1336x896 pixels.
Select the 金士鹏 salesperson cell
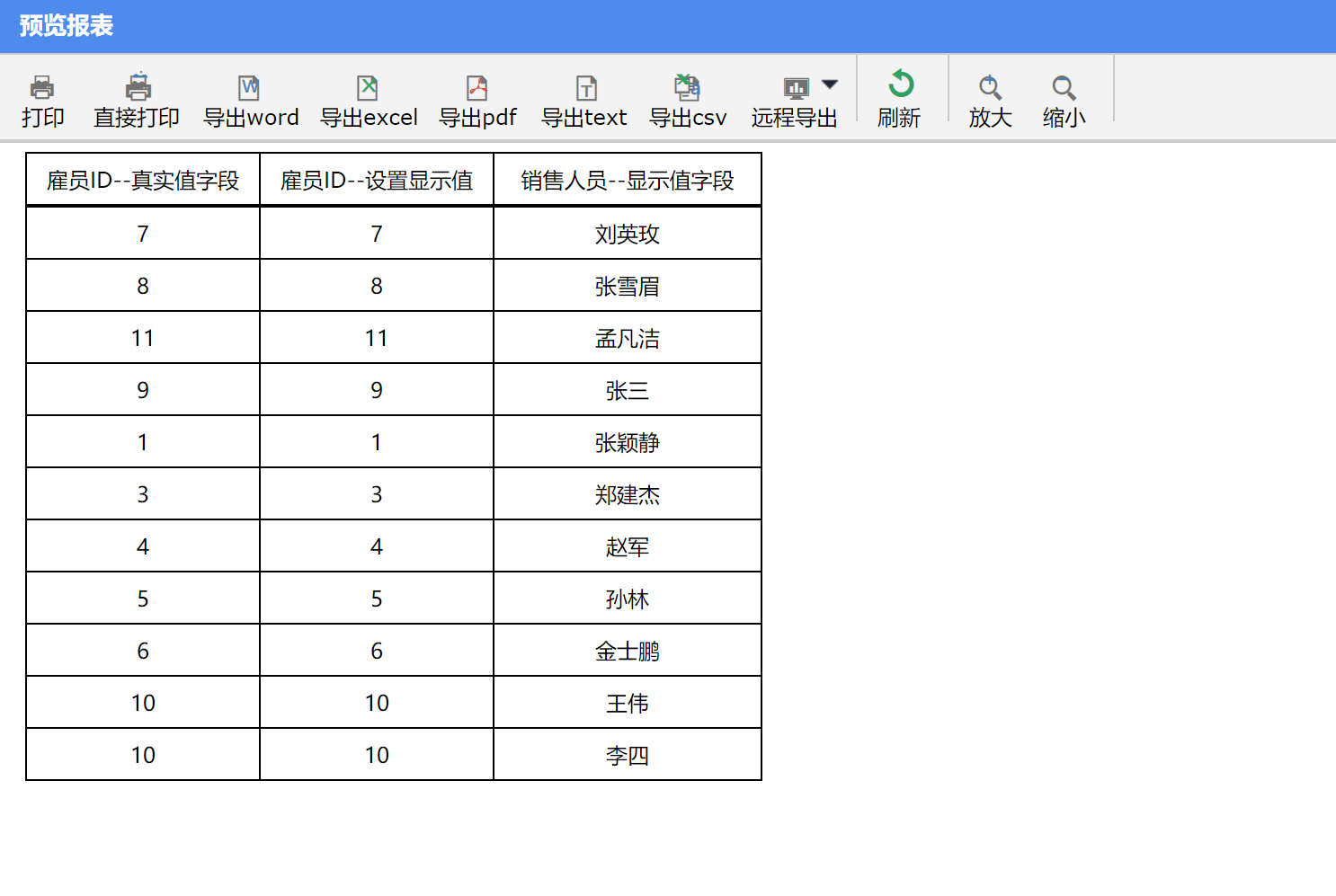[x=628, y=652]
